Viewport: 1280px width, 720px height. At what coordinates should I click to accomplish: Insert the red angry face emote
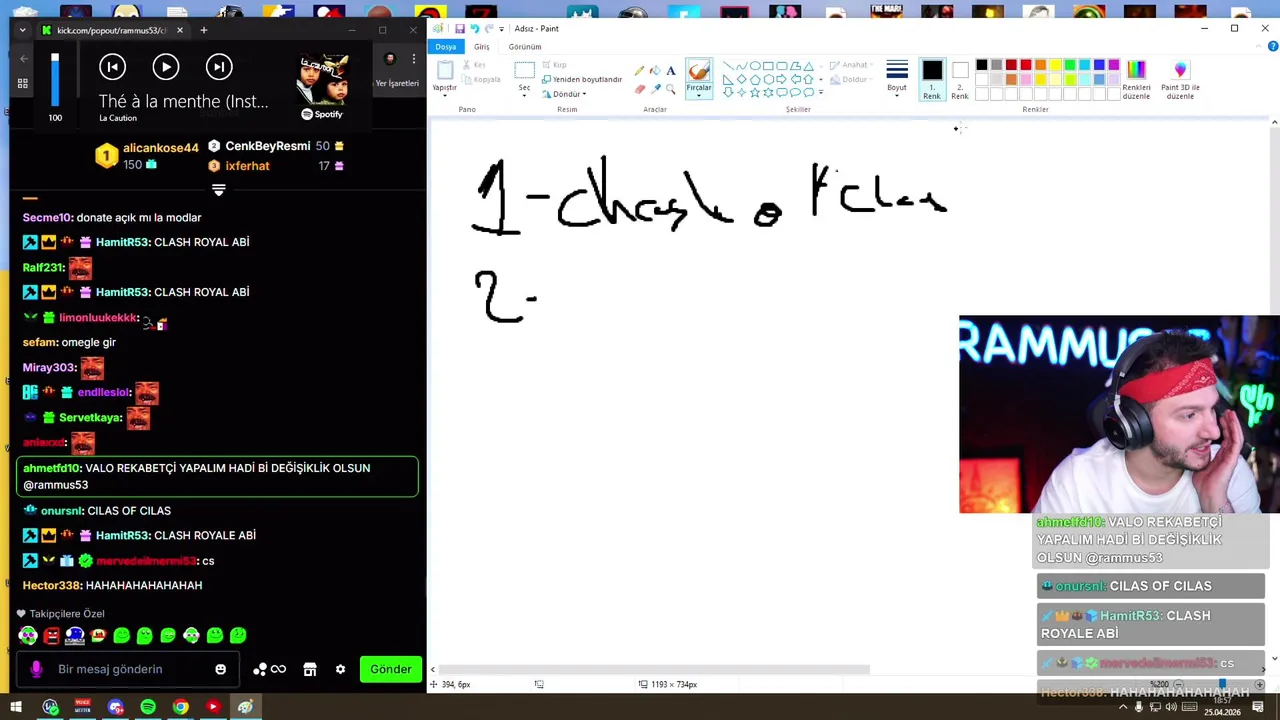coord(51,636)
